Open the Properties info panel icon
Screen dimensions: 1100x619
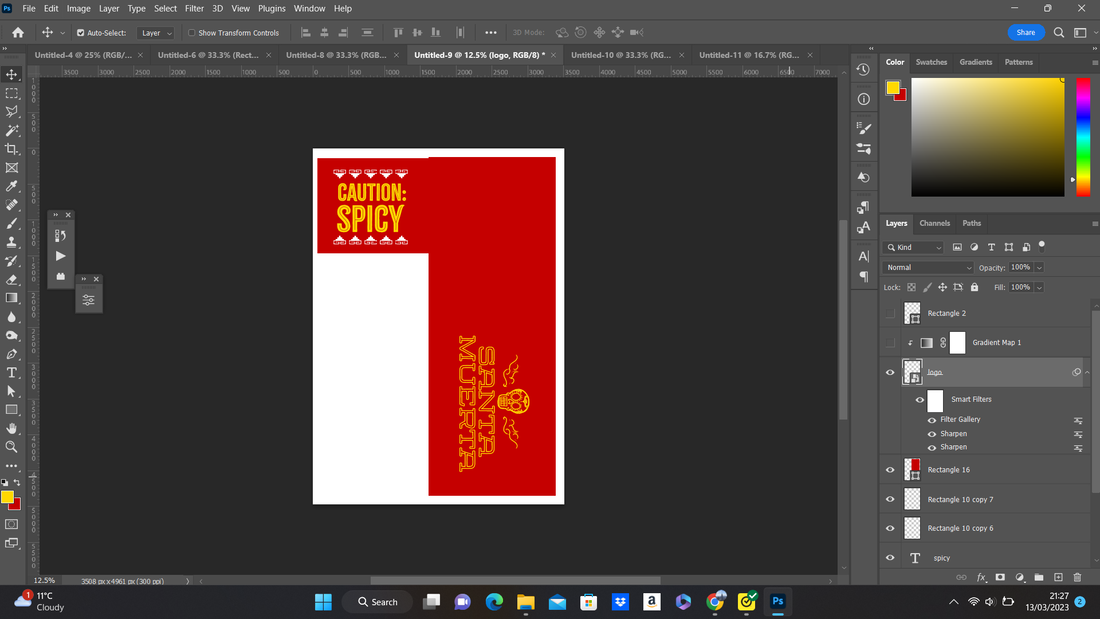864,99
